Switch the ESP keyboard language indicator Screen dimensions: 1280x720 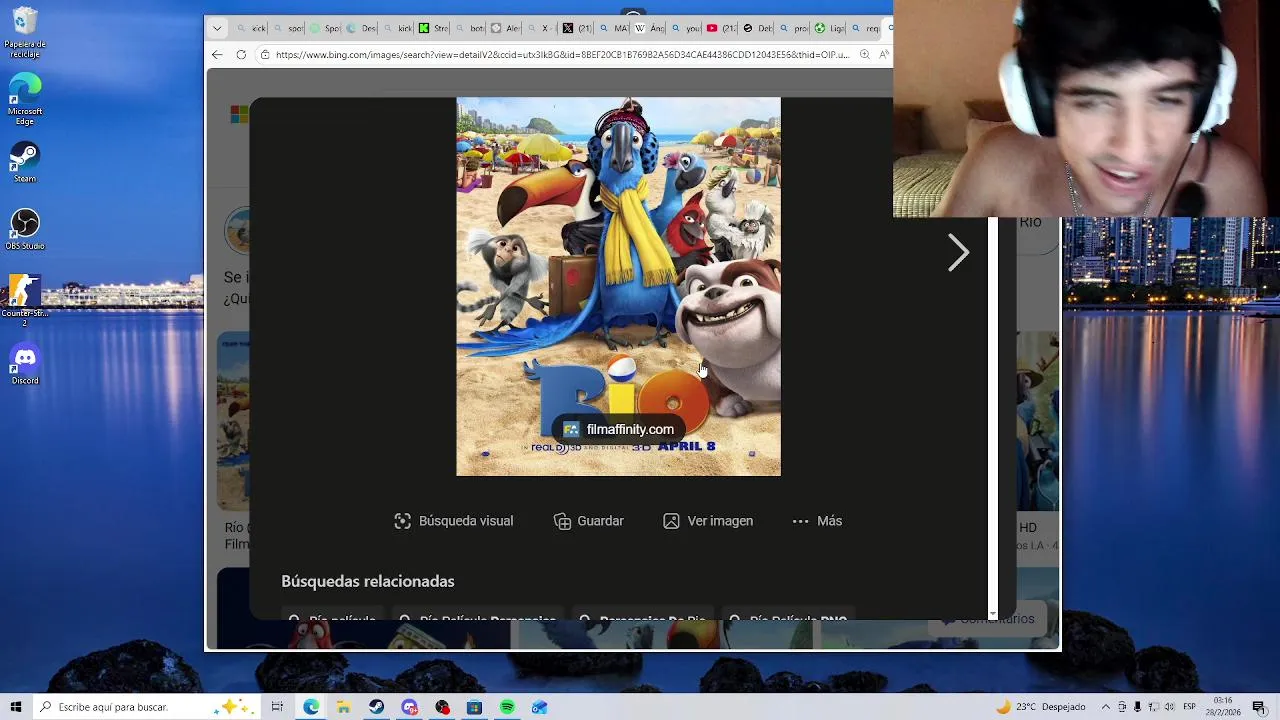pyautogui.click(x=1189, y=707)
